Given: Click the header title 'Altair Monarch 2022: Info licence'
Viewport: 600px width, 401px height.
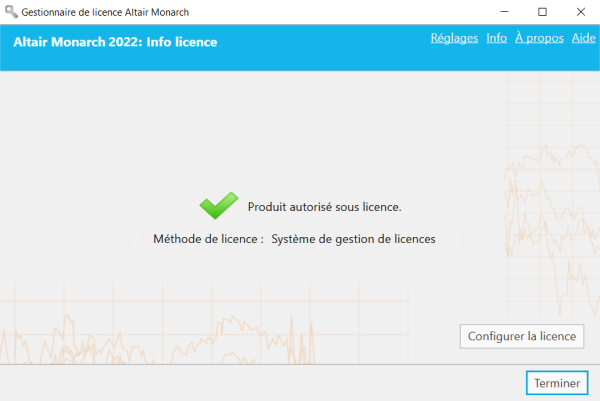Looking at the screenshot, I should pyautogui.click(x=115, y=42).
